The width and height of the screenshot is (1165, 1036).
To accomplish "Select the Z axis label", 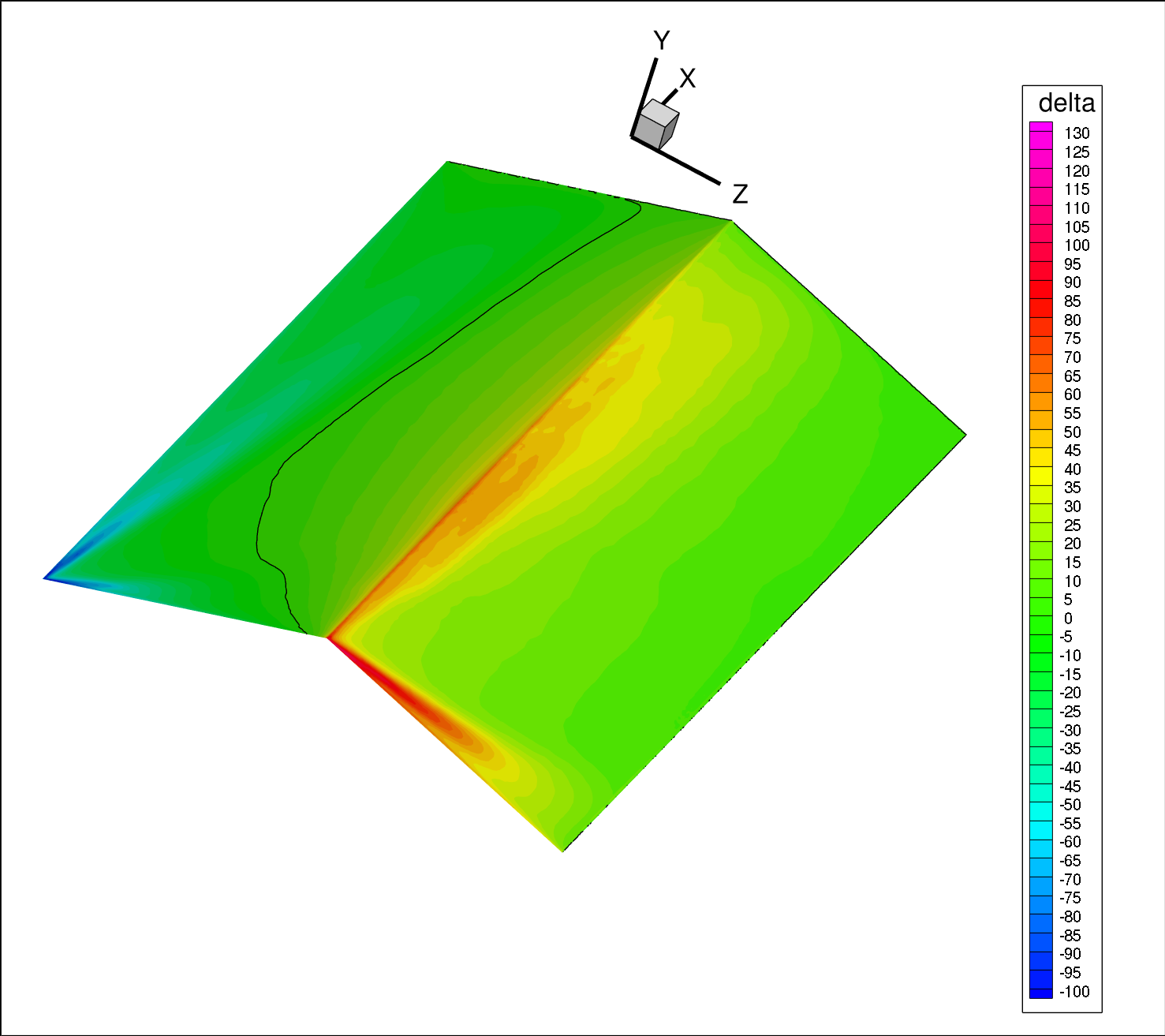I will [739, 193].
